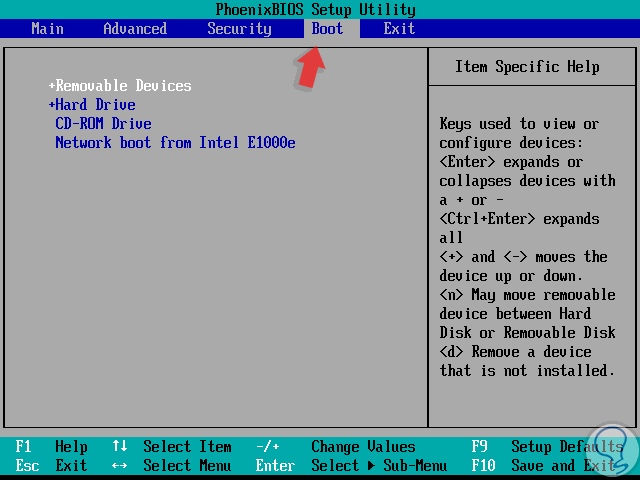Viewport: 640px width, 480px height.
Task: Click the PhoenixBIOS Setup Utility title
Action: (316, 9)
